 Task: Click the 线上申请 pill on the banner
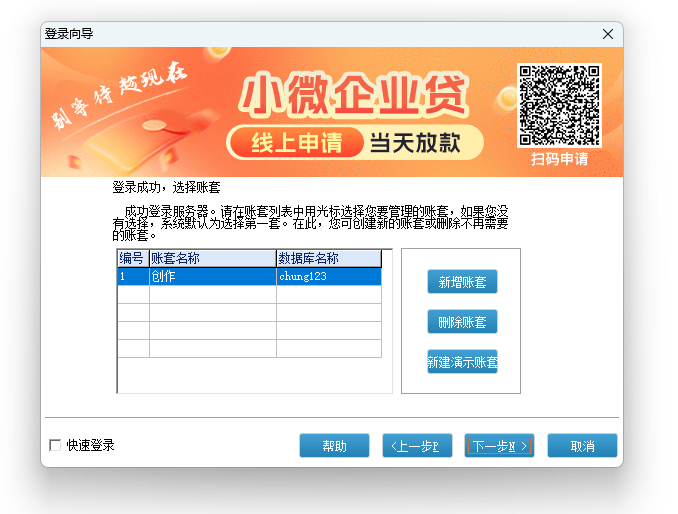tap(295, 143)
